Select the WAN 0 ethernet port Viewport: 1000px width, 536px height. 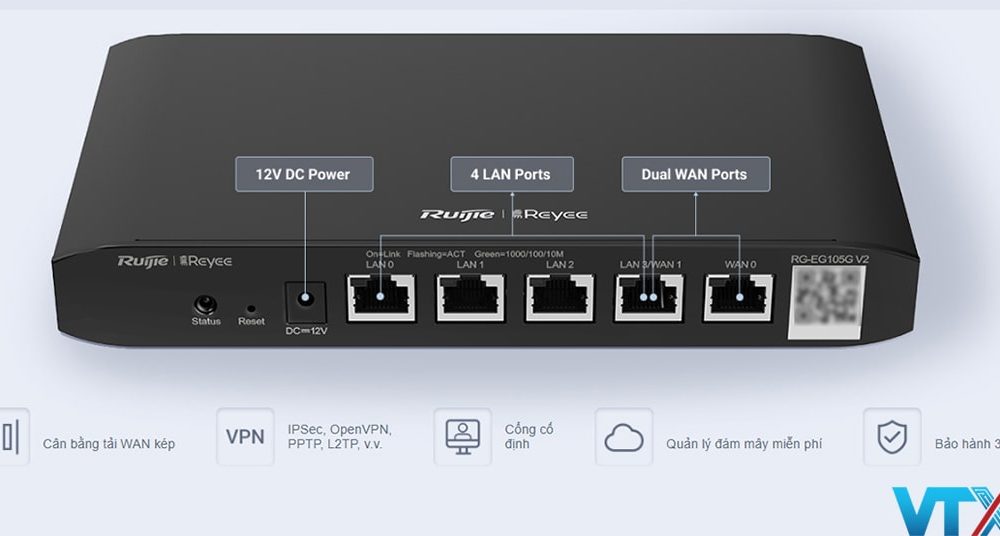pyautogui.click(x=738, y=298)
